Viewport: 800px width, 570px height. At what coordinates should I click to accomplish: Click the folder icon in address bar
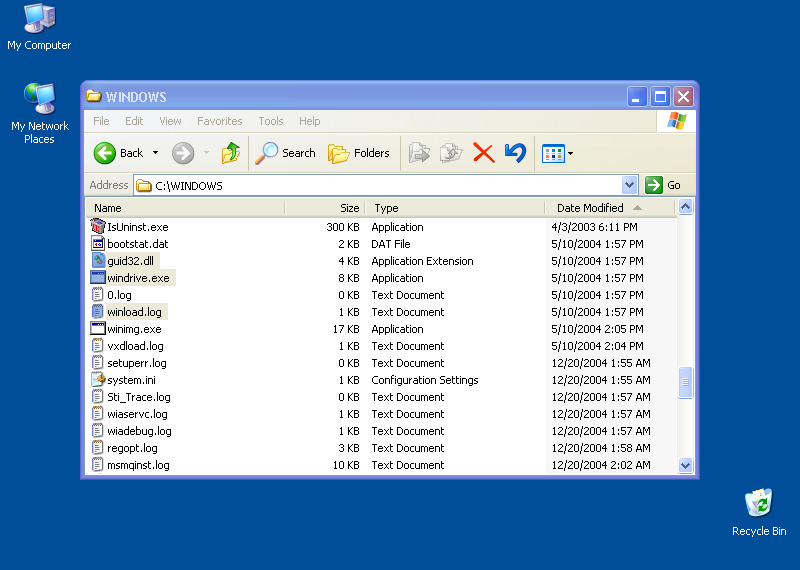(x=144, y=185)
